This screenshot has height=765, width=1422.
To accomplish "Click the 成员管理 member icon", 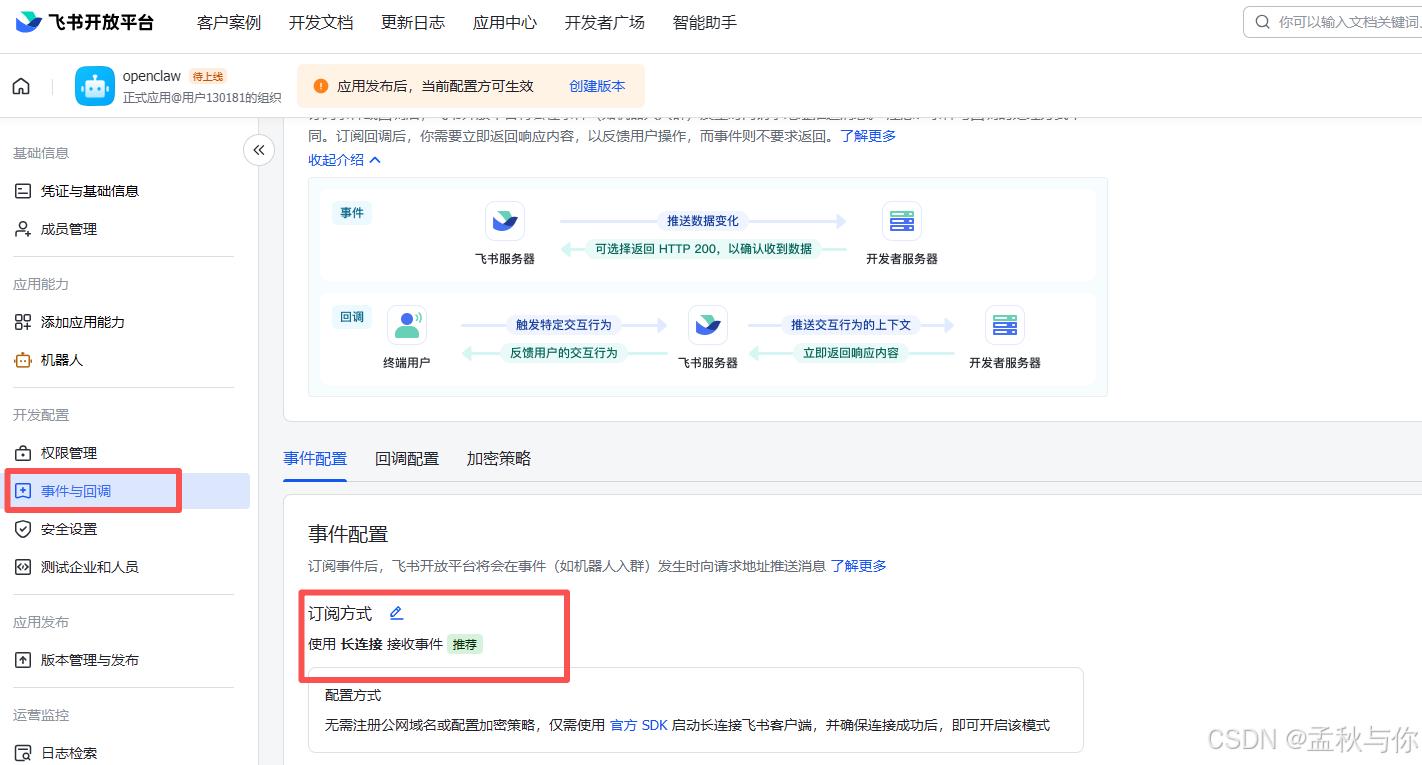I will click(22, 228).
